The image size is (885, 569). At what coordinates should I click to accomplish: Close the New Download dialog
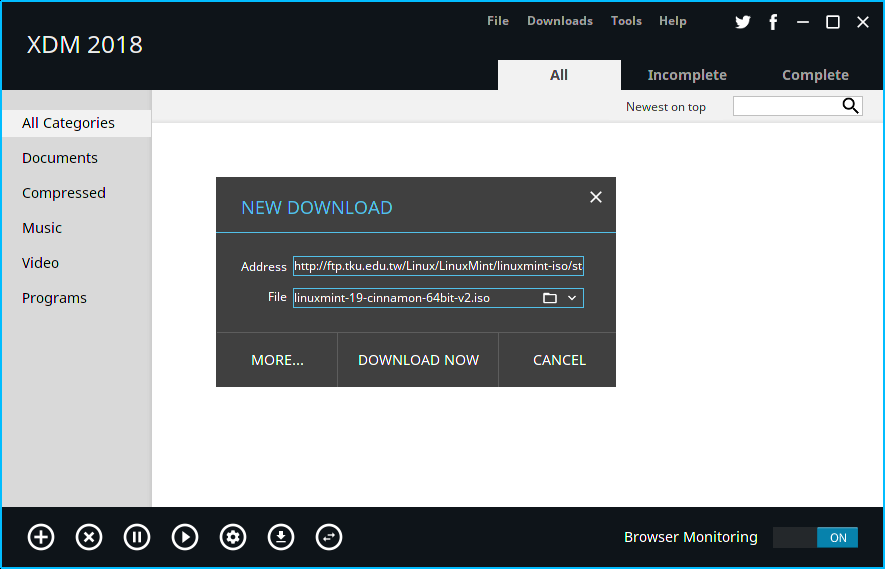595,197
